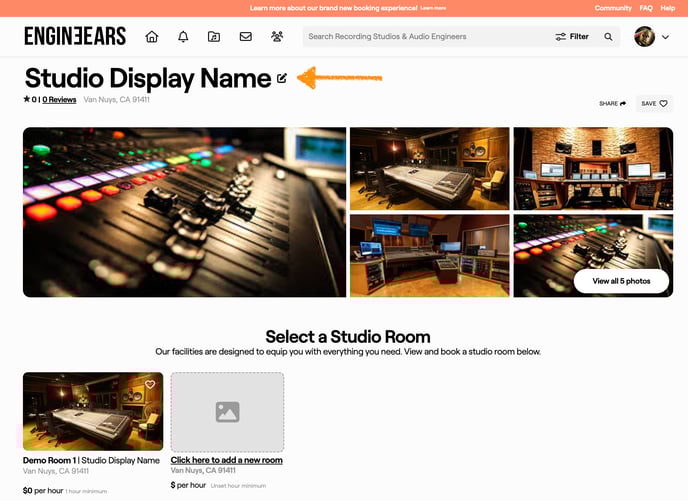Viewport: 688px width, 501px height.
Task: Open the FAQ page
Action: tap(646, 8)
